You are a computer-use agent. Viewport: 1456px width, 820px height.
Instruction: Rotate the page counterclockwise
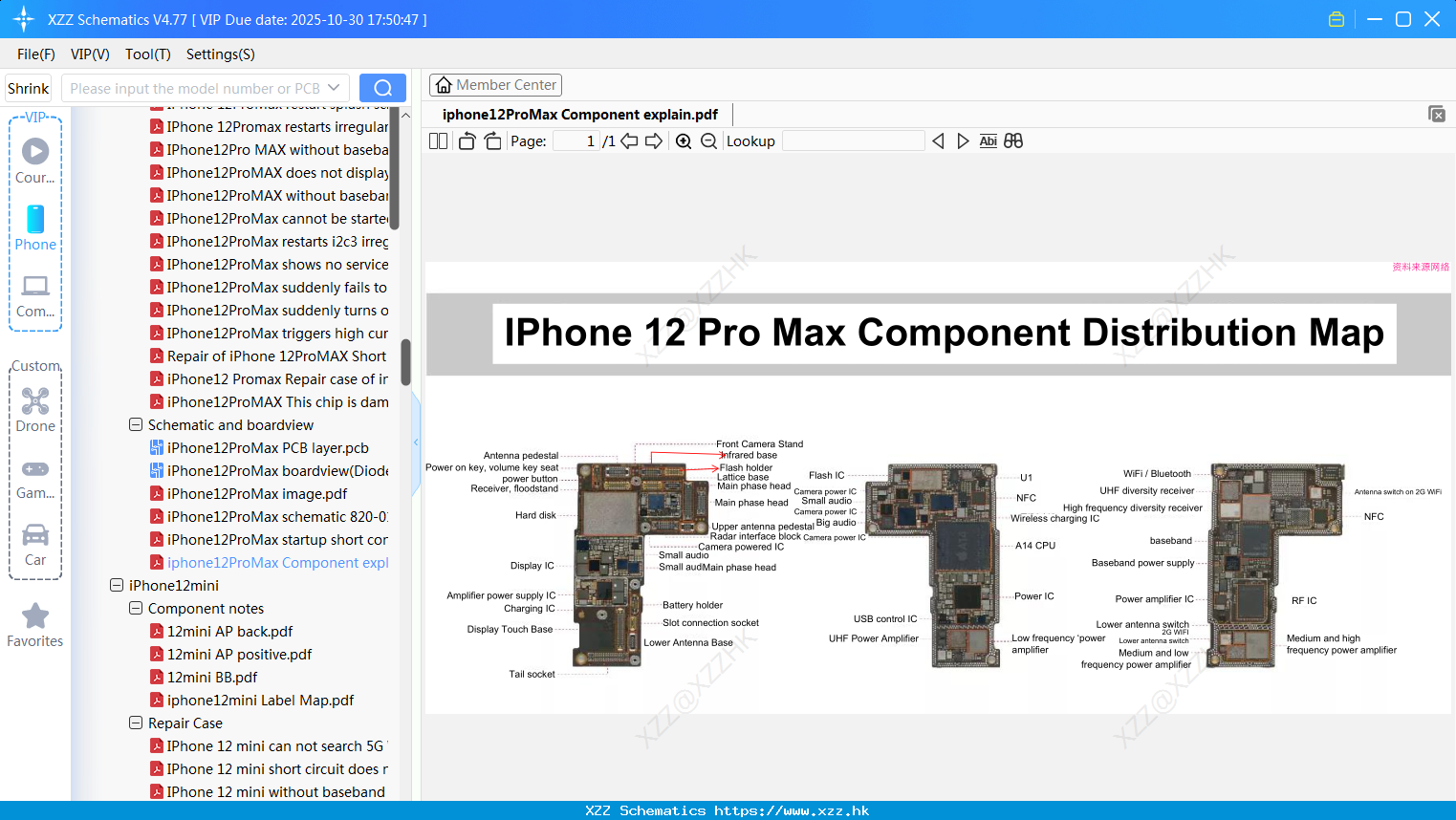(x=467, y=141)
